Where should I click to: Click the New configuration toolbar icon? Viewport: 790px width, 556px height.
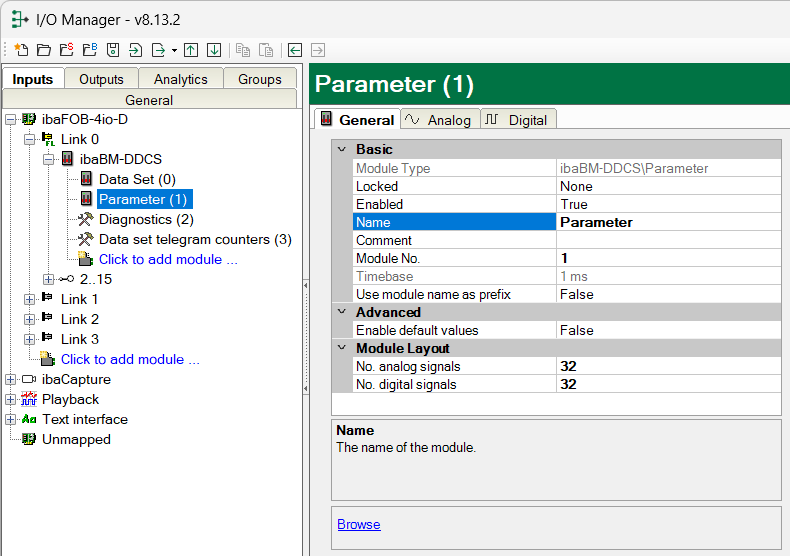[x=21, y=49]
